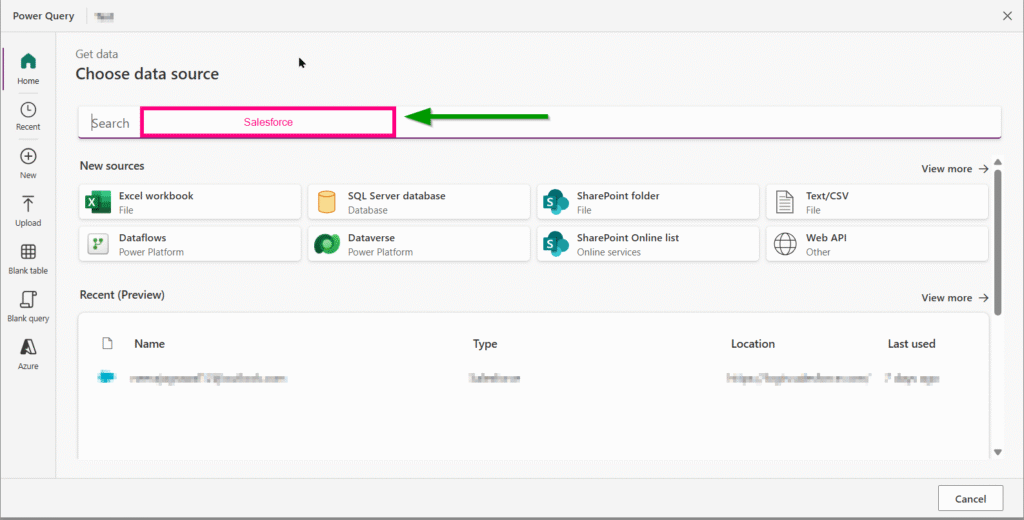Pick the Text/CSV document icon

pos(784,203)
